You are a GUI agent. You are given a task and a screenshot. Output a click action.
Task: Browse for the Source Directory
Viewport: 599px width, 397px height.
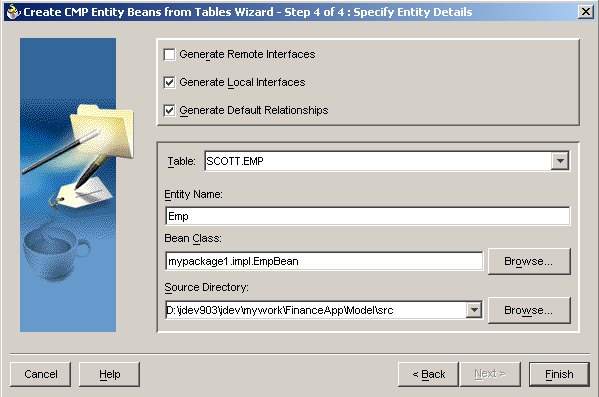(x=529, y=310)
